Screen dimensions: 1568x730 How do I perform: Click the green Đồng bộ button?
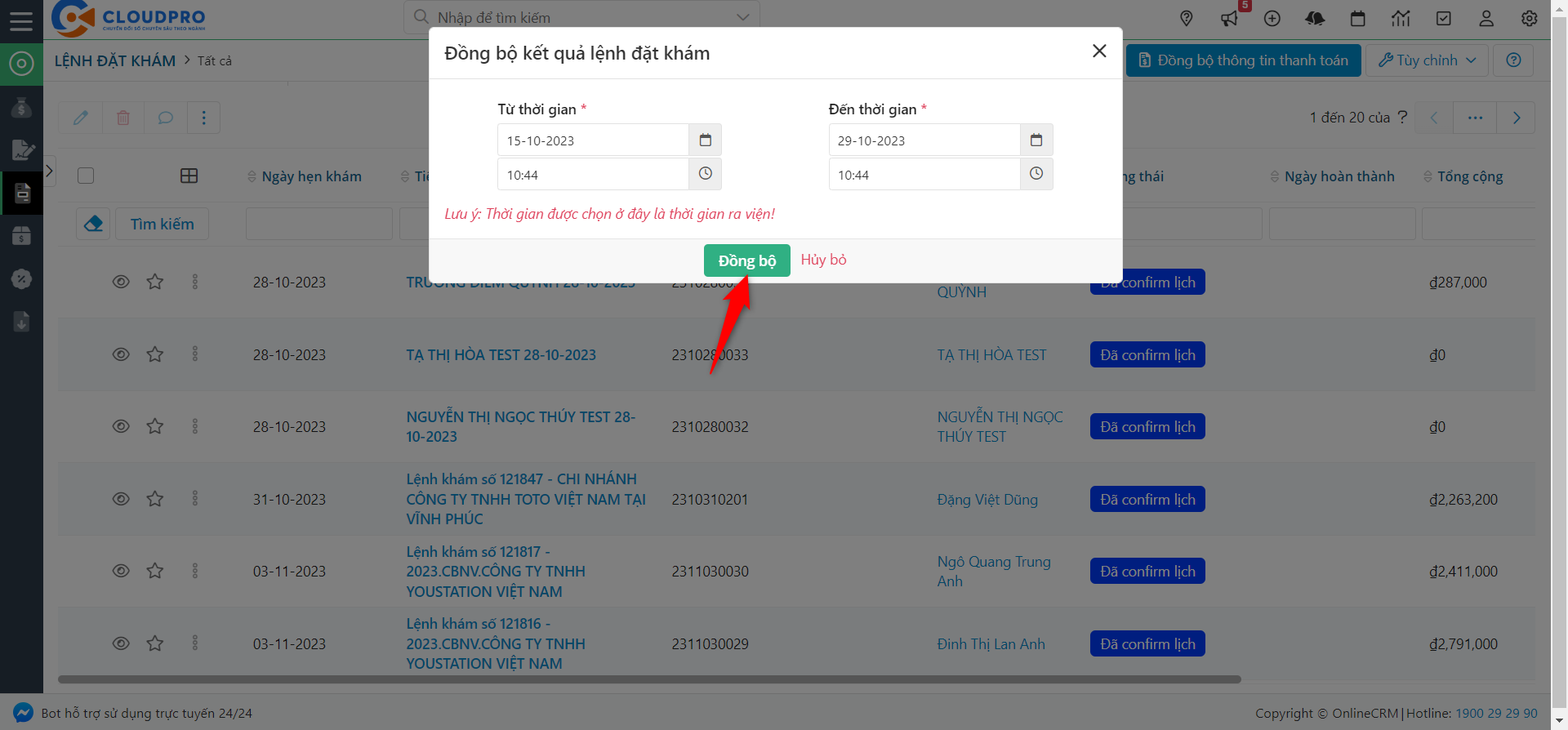coord(747,260)
